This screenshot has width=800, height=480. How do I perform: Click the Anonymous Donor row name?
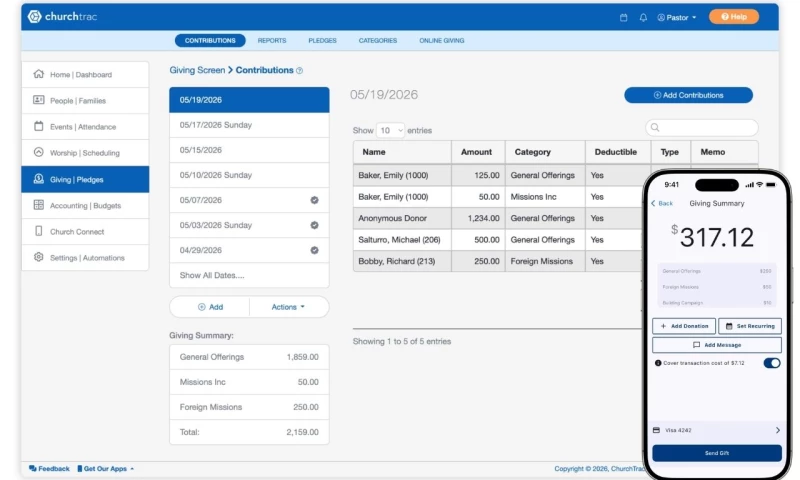coord(392,218)
